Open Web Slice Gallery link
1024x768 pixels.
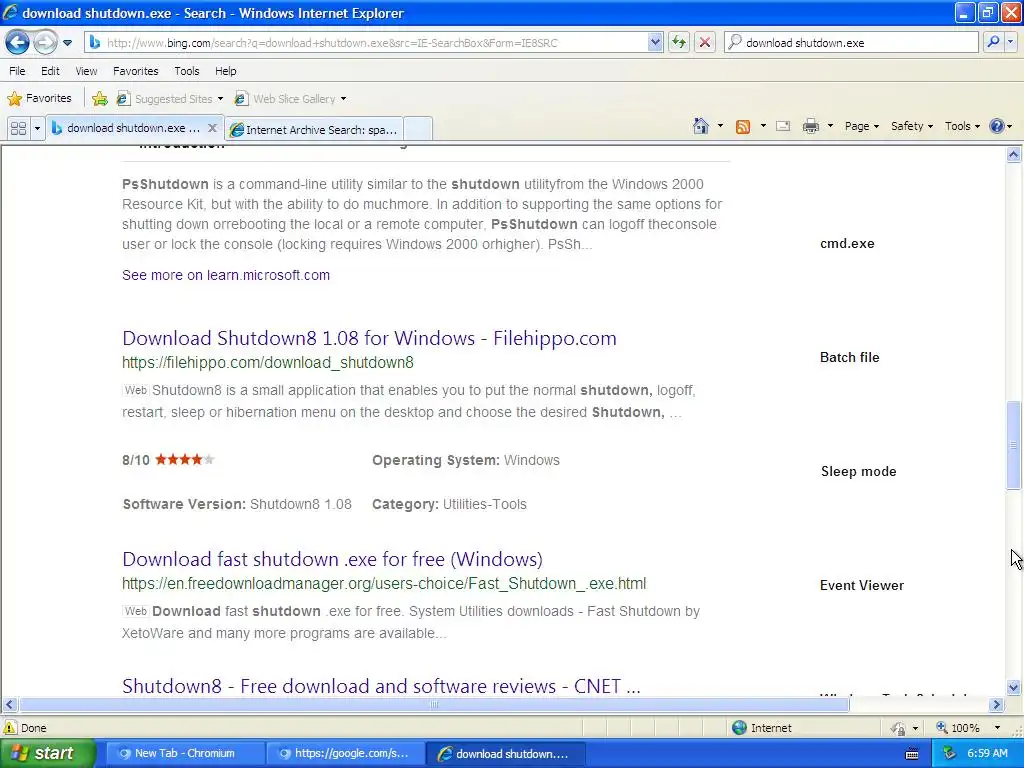291,99
